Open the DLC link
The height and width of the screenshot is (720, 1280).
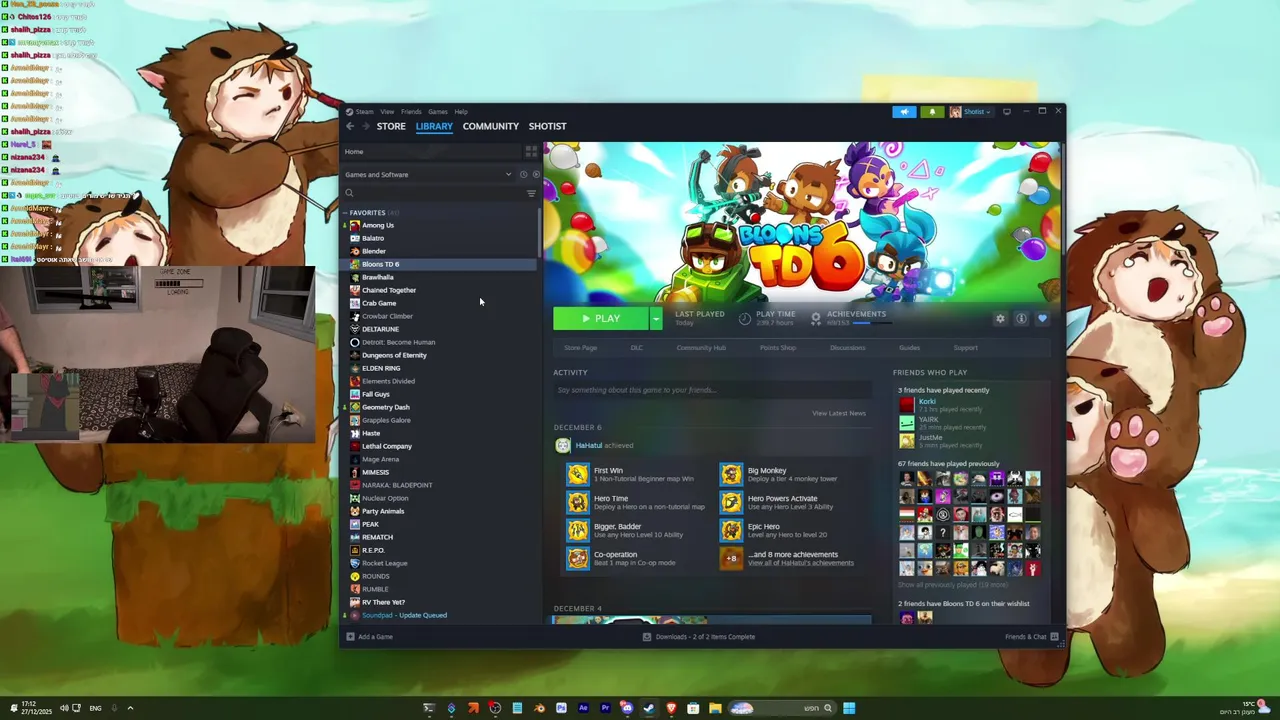click(637, 347)
